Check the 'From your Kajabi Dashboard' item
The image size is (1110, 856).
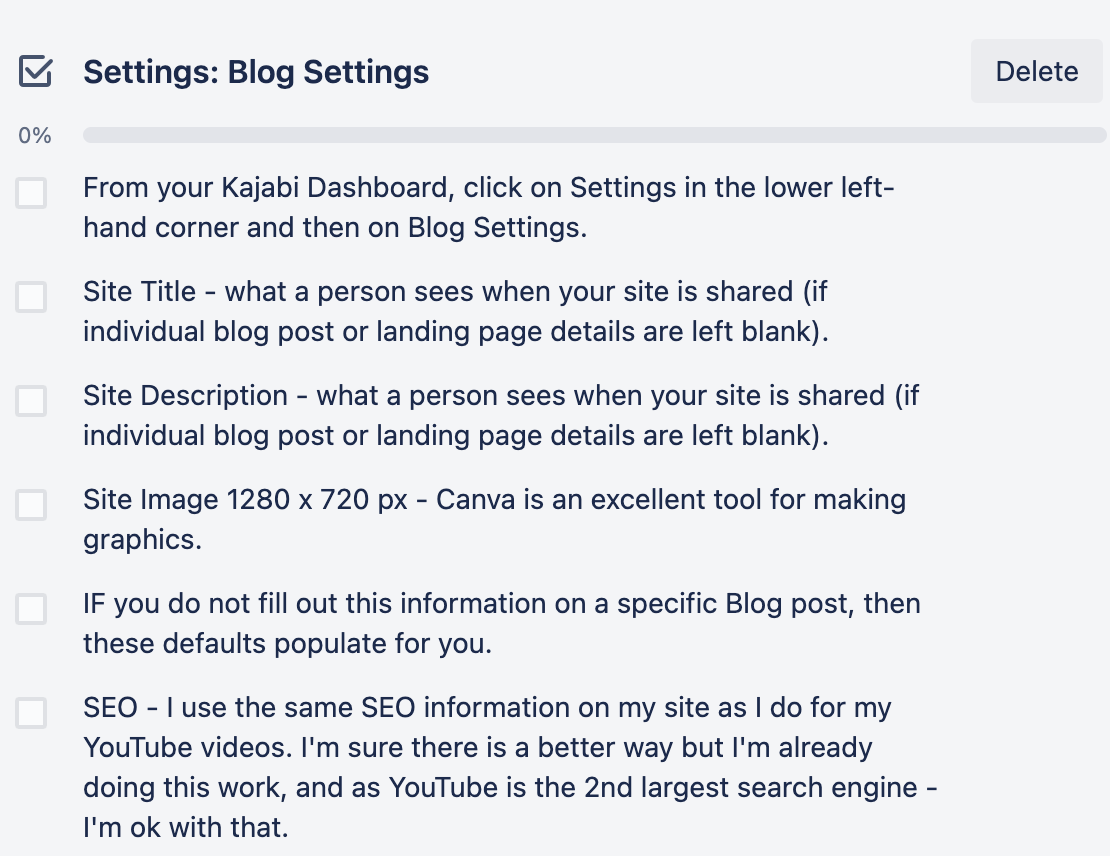31,193
